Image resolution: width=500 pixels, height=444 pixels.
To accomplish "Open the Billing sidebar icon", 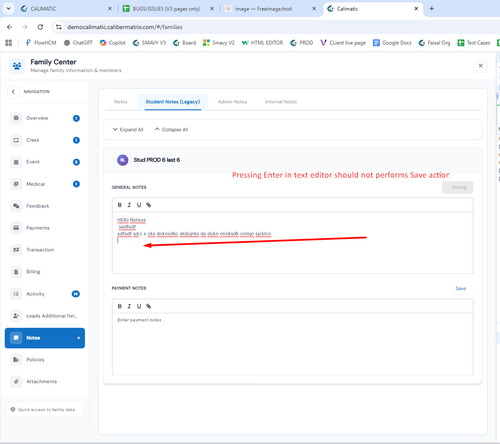I will tap(16, 272).
